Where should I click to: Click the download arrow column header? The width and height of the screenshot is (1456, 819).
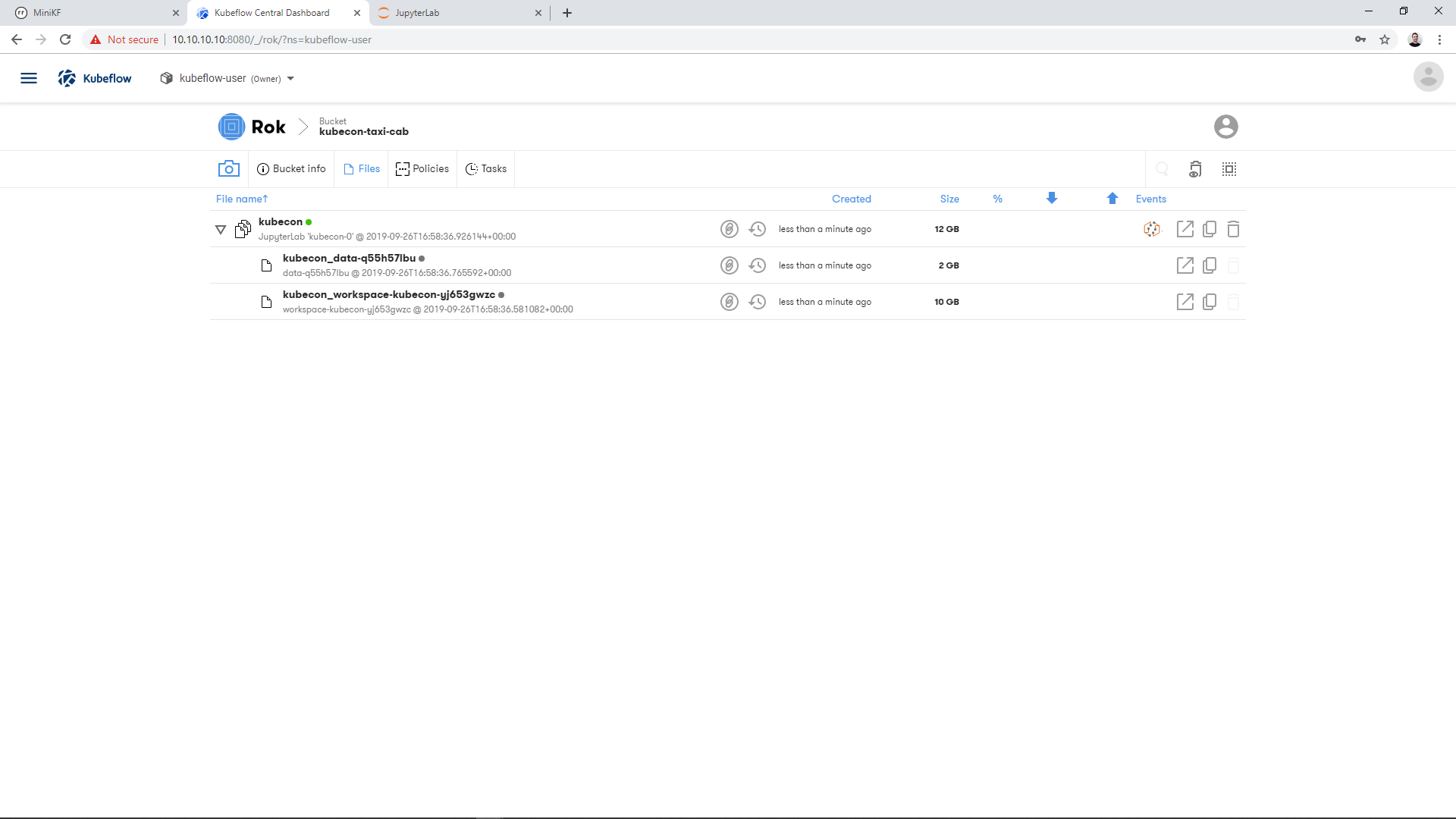1051,198
